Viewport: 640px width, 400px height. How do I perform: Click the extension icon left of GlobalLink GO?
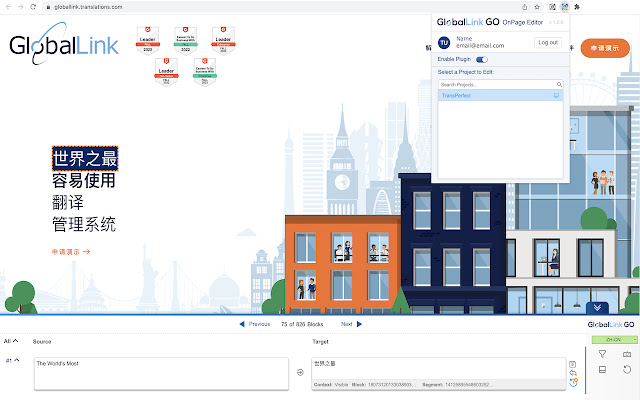pos(552,7)
